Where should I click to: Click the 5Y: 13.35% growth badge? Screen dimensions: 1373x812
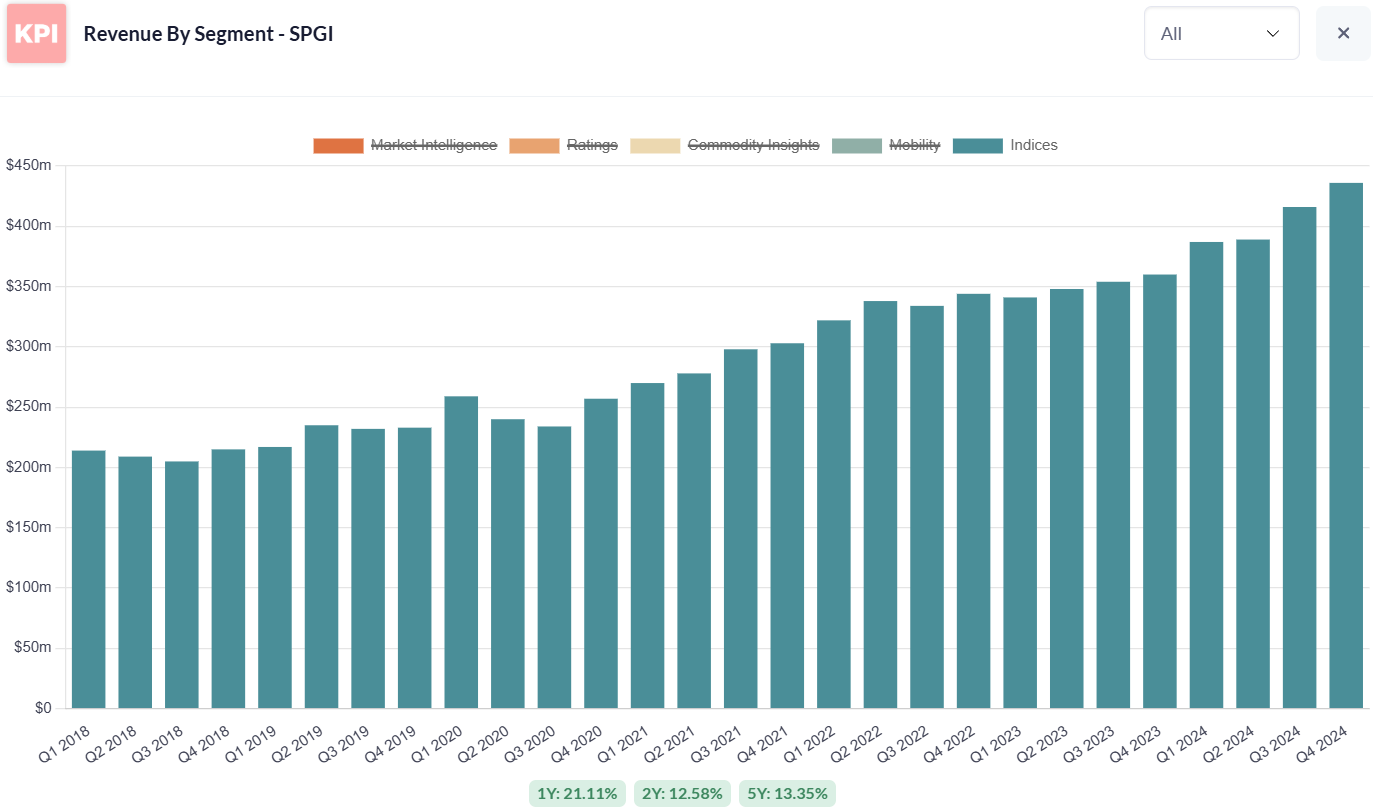click(788, 794)
